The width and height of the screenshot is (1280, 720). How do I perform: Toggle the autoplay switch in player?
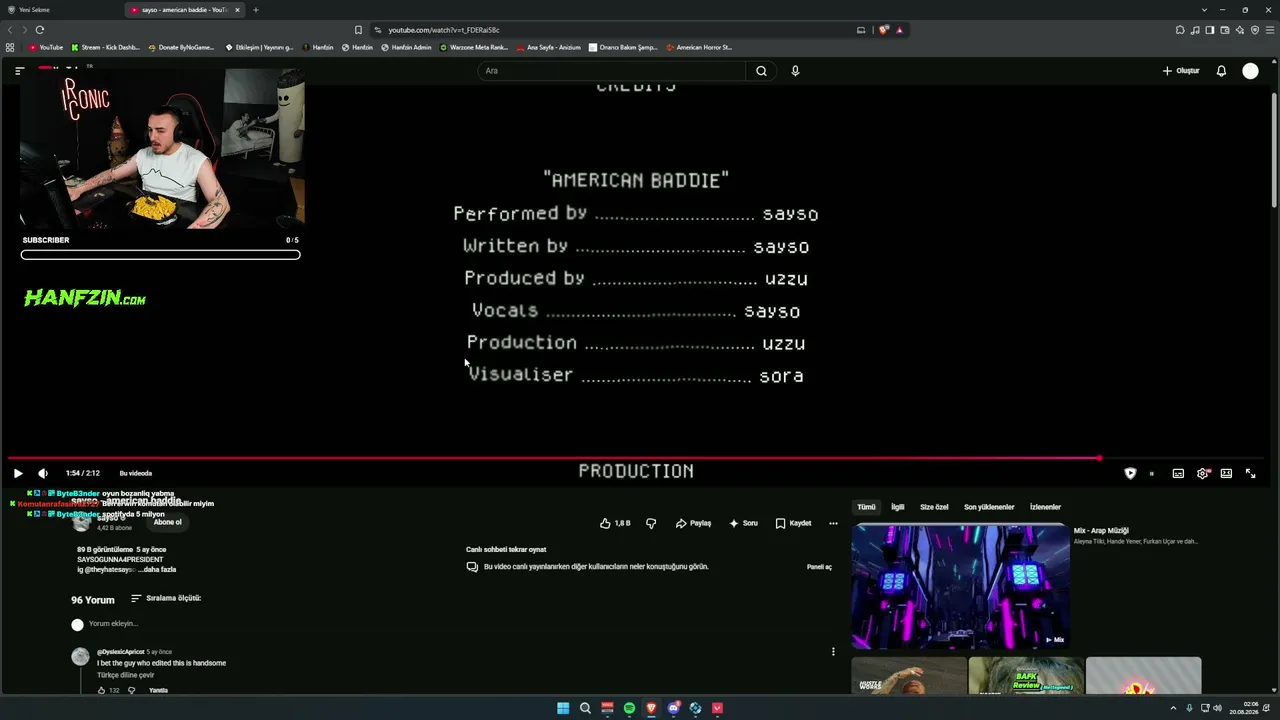(x=1151, y=473)
